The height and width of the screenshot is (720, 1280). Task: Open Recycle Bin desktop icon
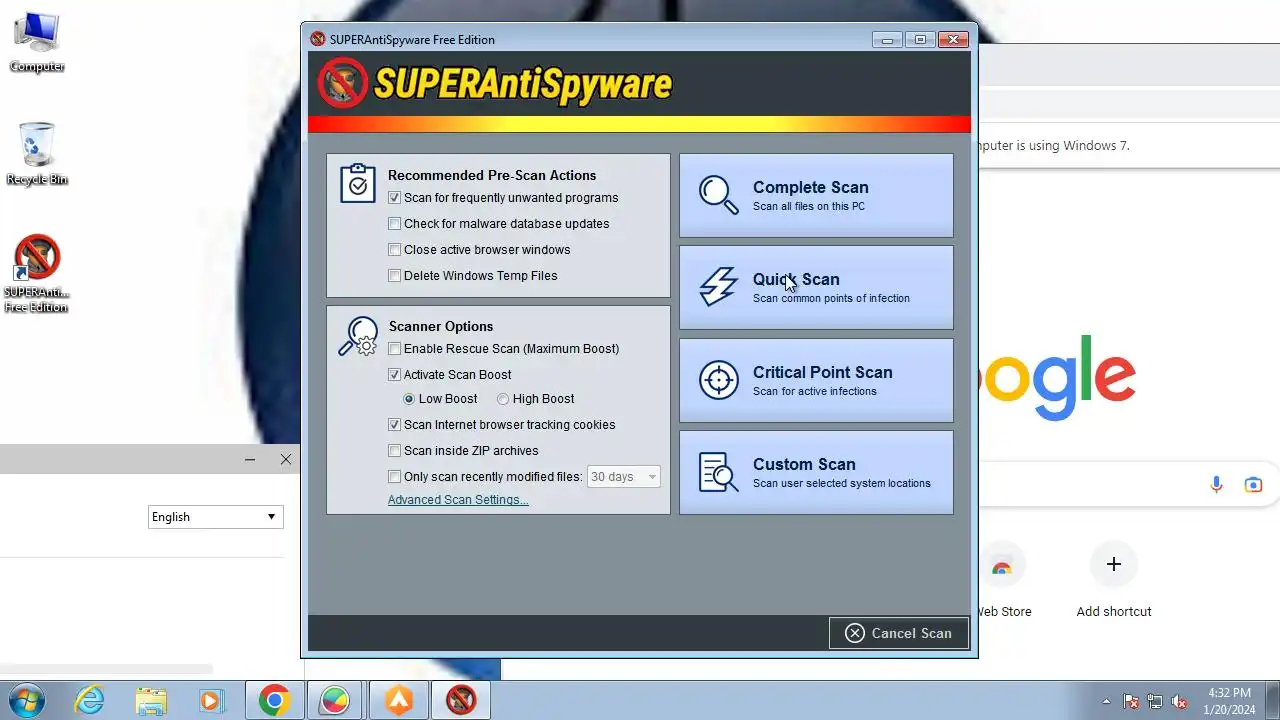tap(37, 154)
